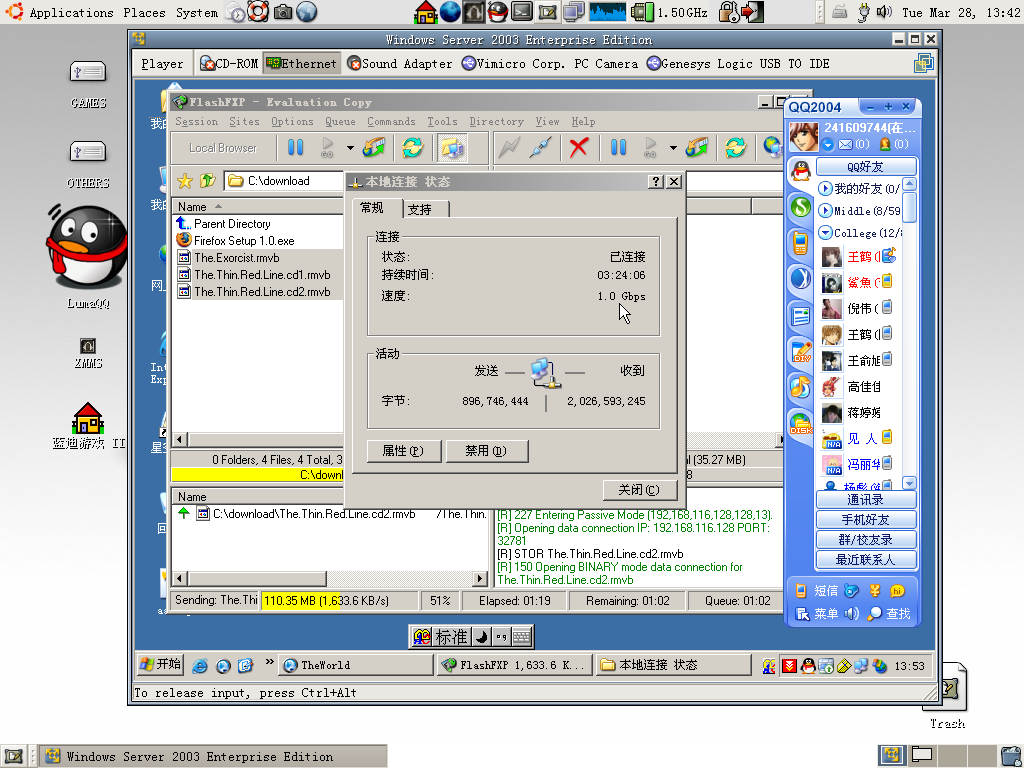The height and width of the screenshot is (768, 1024).
Task: Open LumaQQ penguin desktop icon
Action: coord(86,247)
